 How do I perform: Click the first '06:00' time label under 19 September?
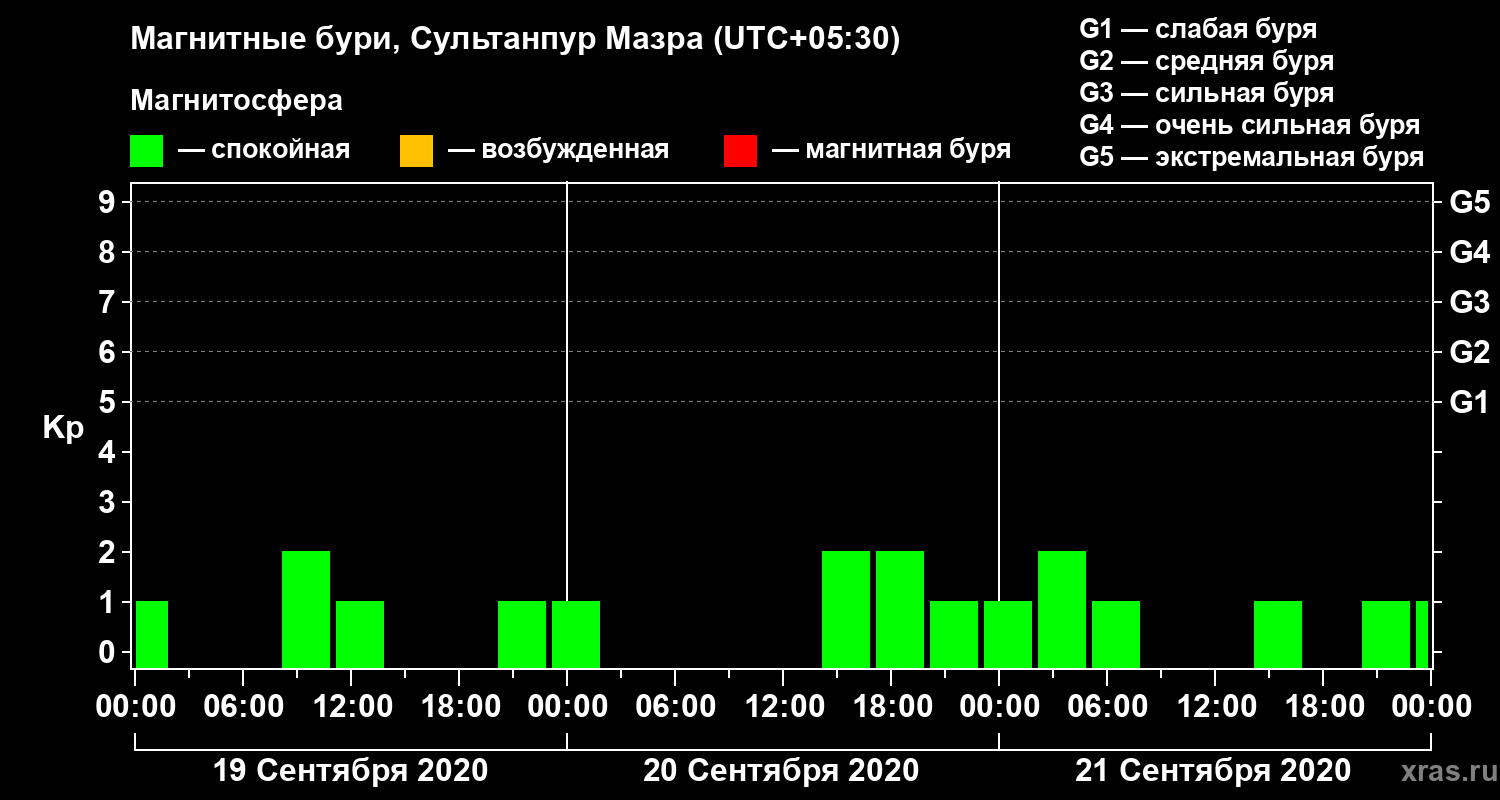click(243, 707)
